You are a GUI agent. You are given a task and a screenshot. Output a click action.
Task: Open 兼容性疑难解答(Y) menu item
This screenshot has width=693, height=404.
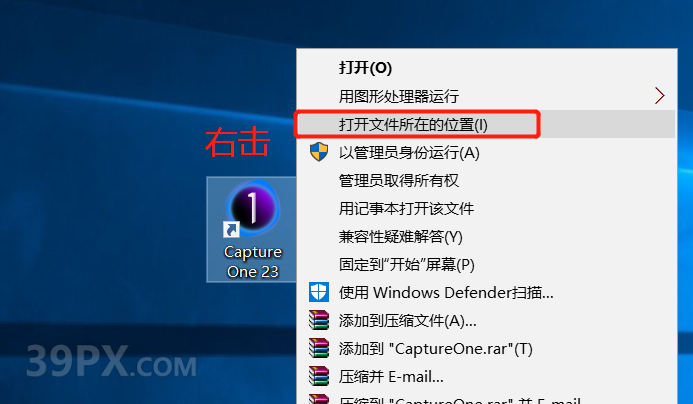pos(487,236)
